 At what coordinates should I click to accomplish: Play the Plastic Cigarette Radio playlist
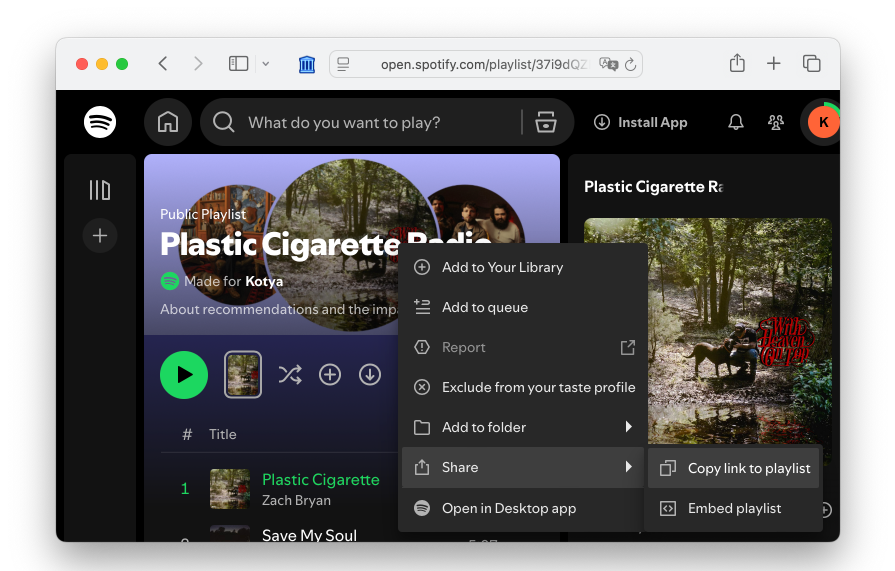click(x=184, y=375)
